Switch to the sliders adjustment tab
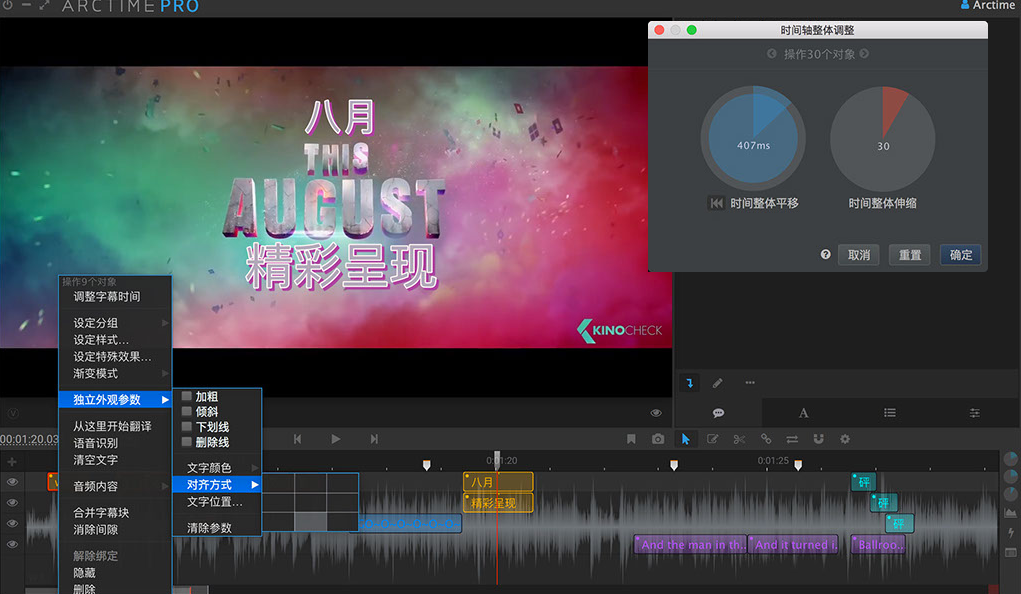 tap(975, 413)
